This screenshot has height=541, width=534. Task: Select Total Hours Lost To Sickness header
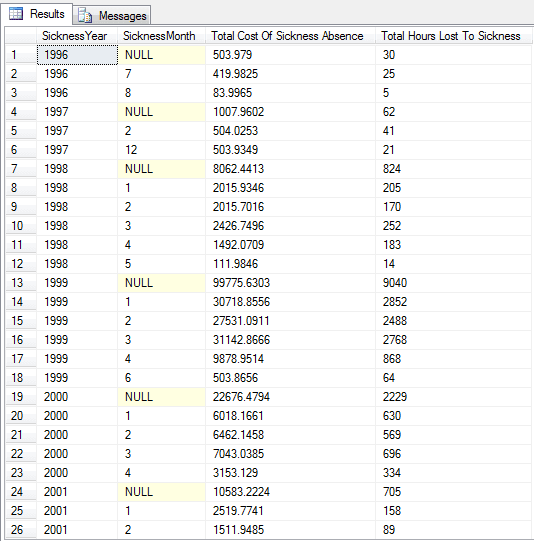coord(453,36)
